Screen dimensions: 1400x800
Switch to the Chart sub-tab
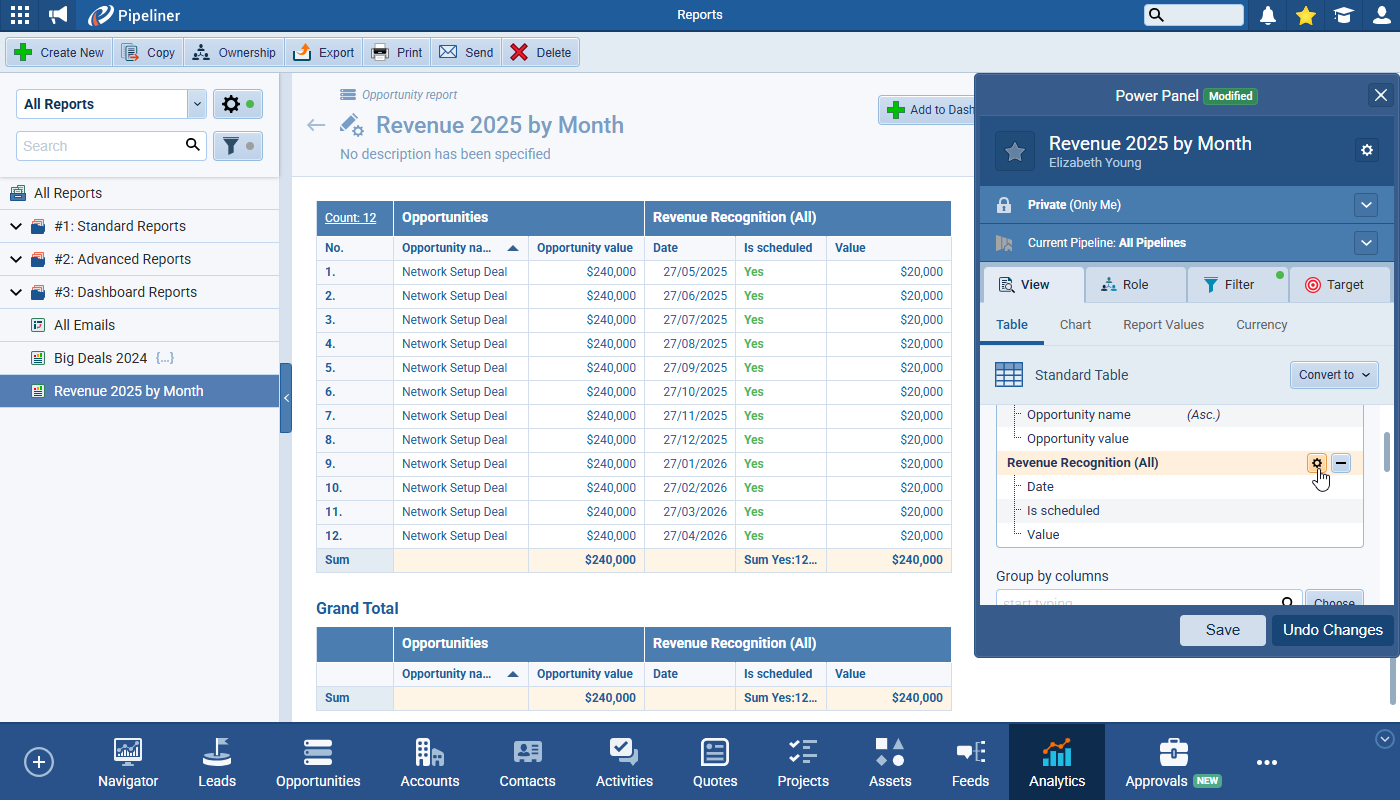[1075, 325]
